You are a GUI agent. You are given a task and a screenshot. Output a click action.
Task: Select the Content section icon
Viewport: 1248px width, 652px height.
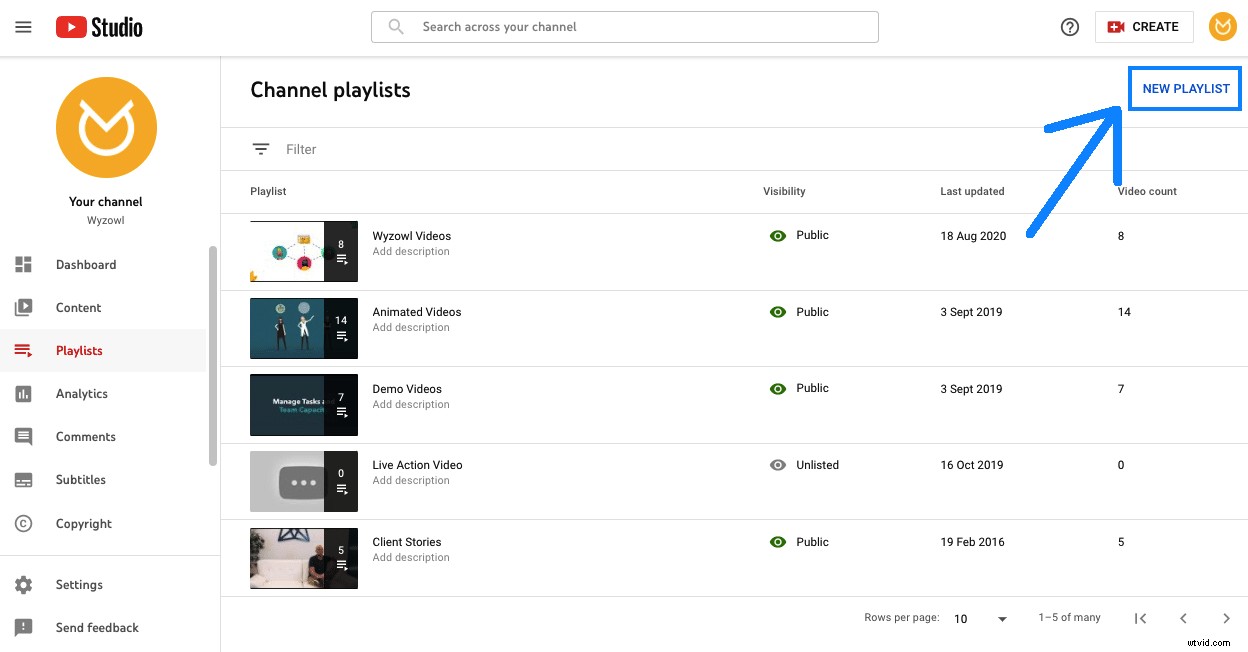pos(23,307)
